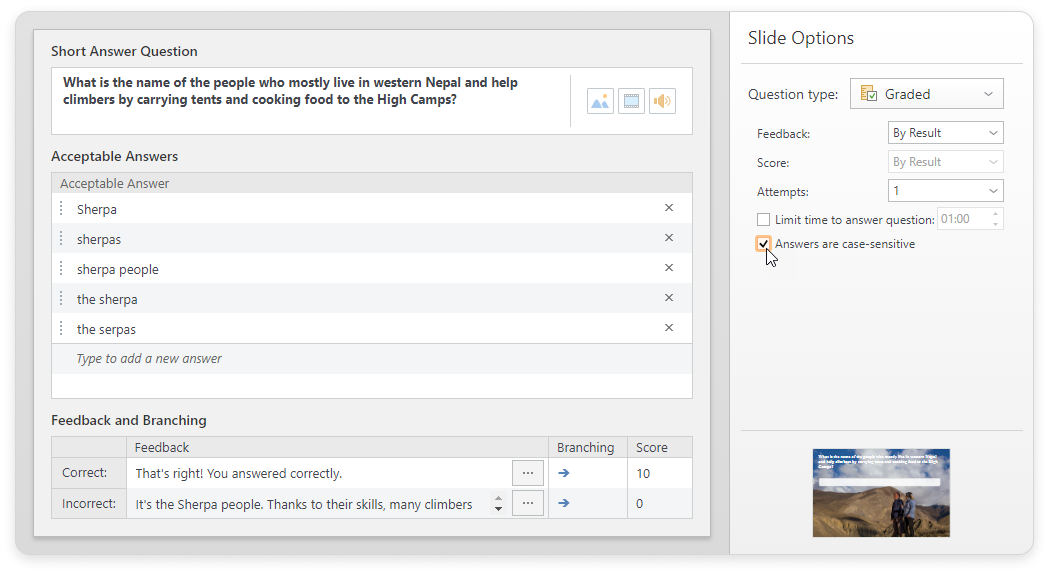Image resolution: width=1049 pixels, height=574 pixels.
Task: Click the insert video icon
Action: point(631,101)
